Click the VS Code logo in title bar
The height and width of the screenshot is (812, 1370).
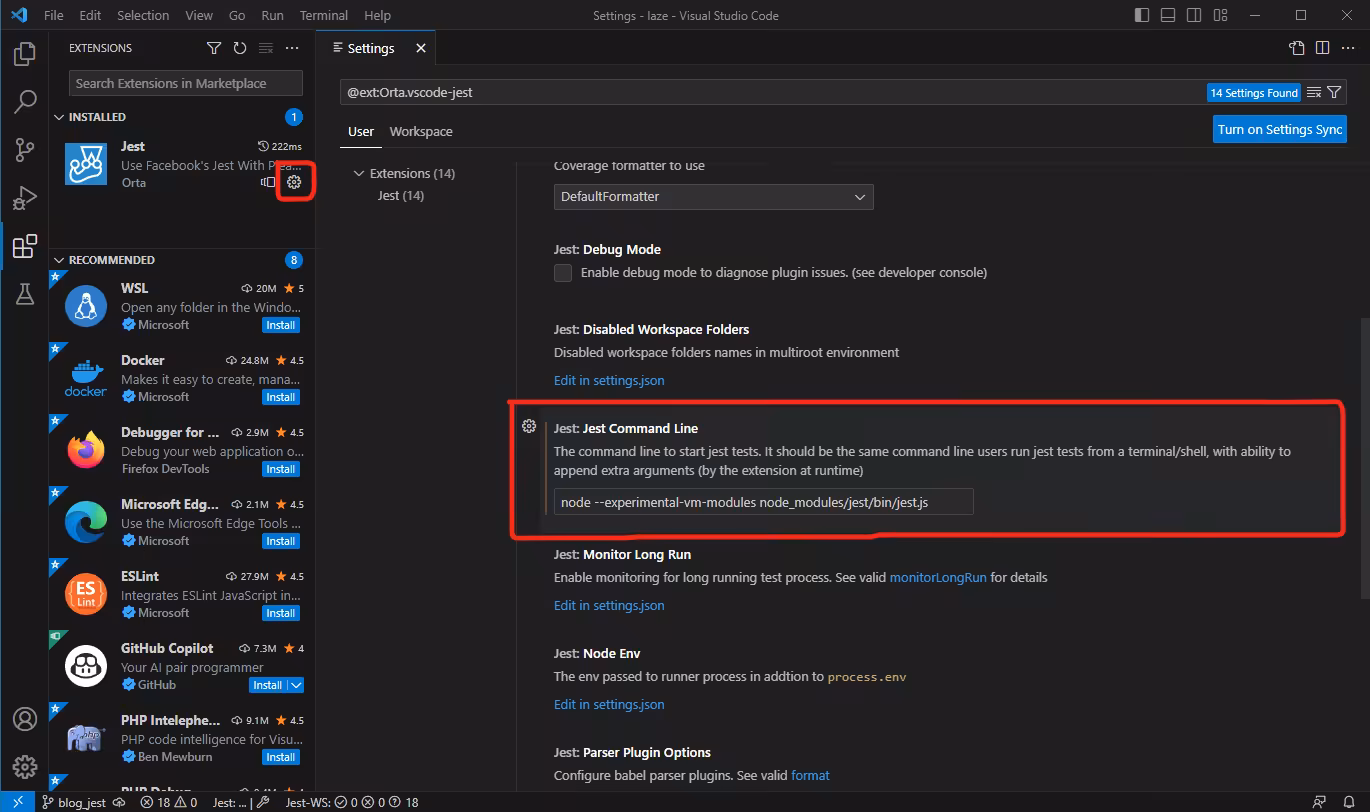tap(19, 15)
